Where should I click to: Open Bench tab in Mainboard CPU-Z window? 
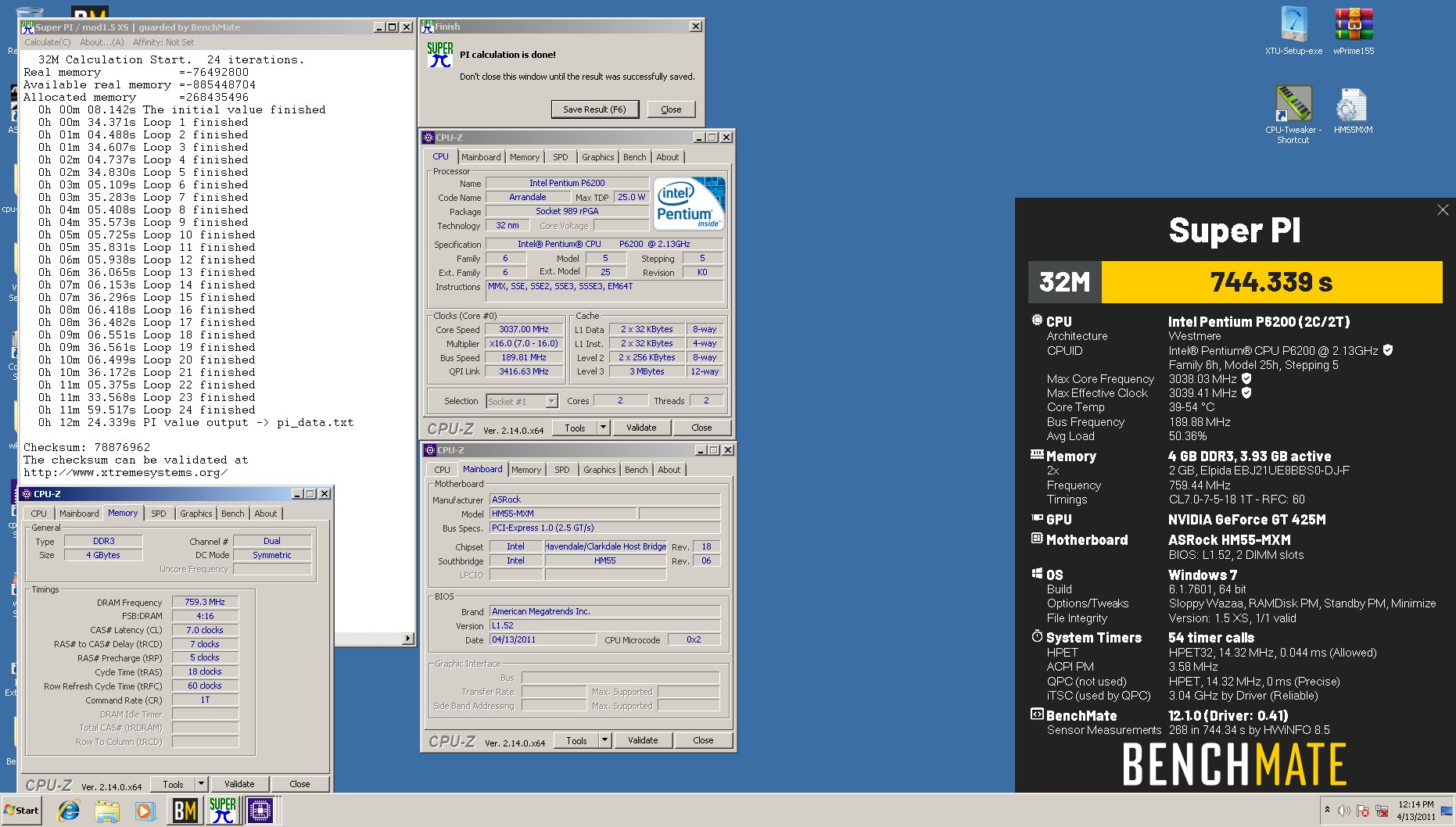click(x=637, y=470)
